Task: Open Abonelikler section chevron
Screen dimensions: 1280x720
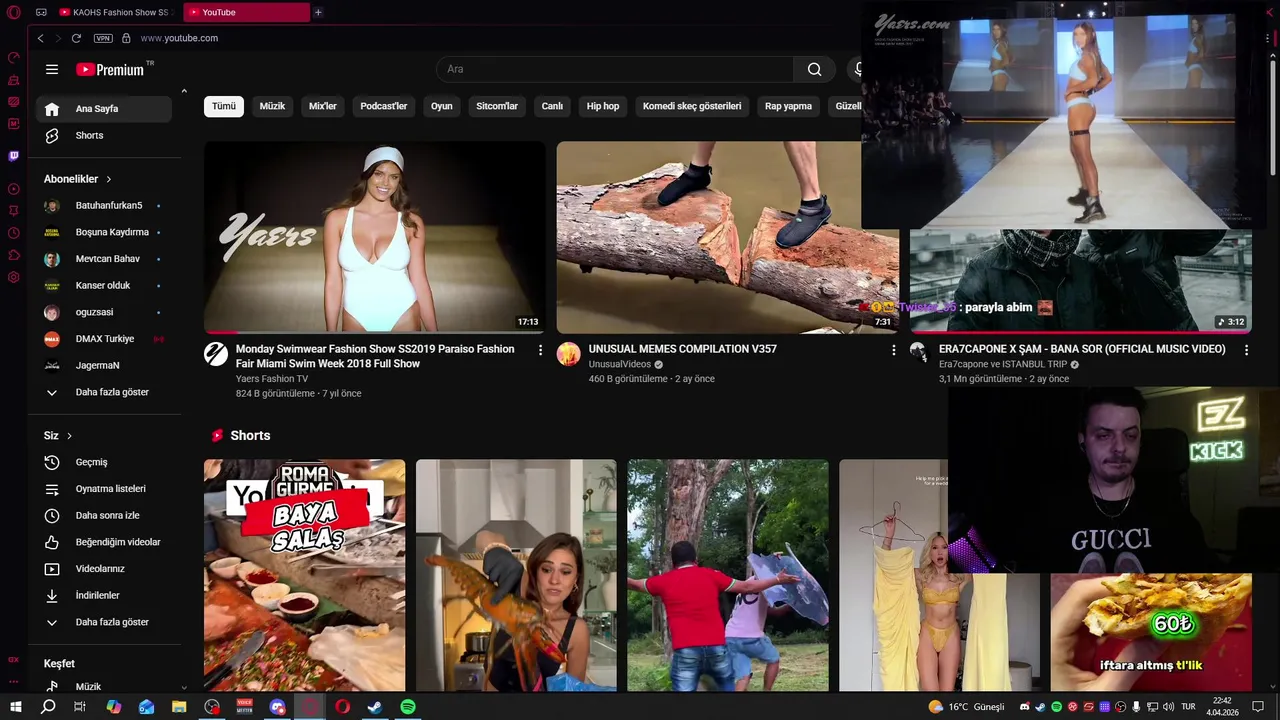Action: click(x=109, y=179)
